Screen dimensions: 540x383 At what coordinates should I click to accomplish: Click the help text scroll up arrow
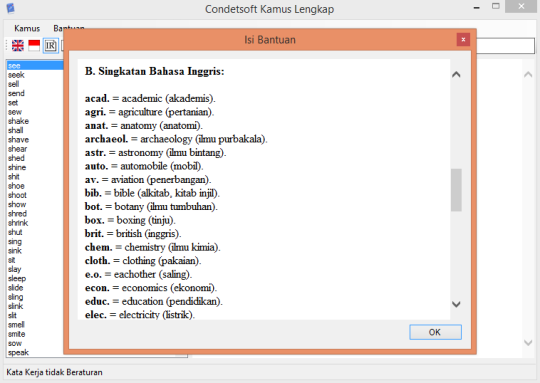(456, 74)
